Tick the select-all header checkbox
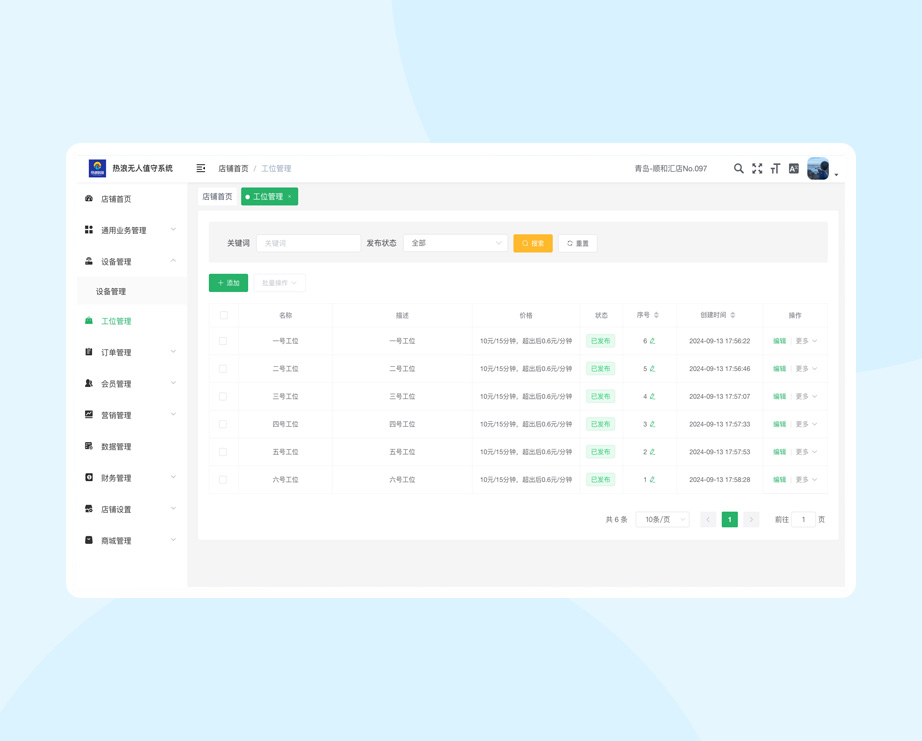Image resolution: width=922 pixels, height=741 pixels. [223, 315]
